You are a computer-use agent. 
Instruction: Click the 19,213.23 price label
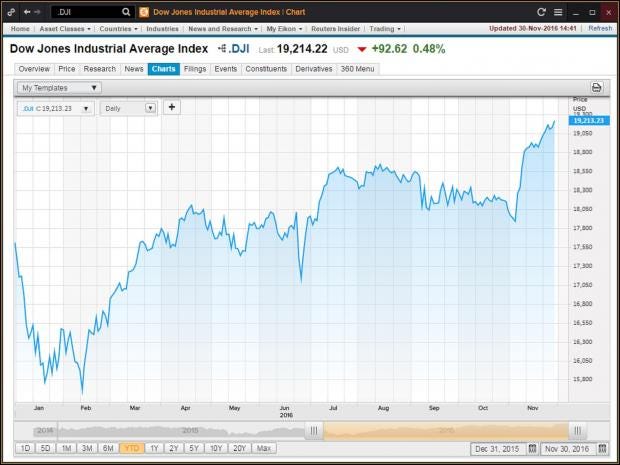[x=589, y=121]
